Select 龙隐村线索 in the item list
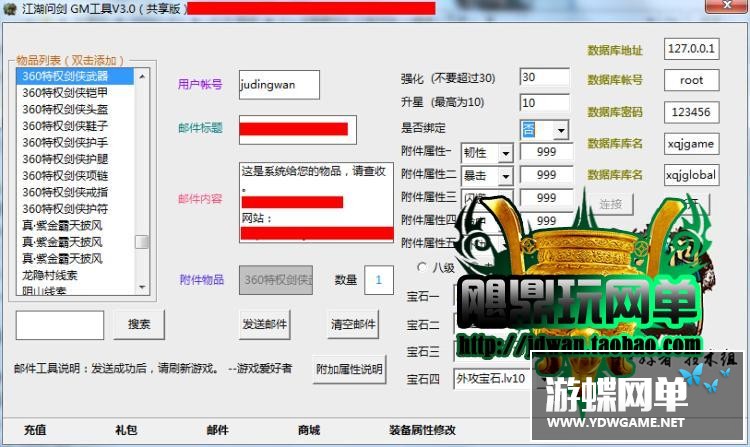Screen dimensions: 750x447 pyautogui.click(x=75, y=275)
